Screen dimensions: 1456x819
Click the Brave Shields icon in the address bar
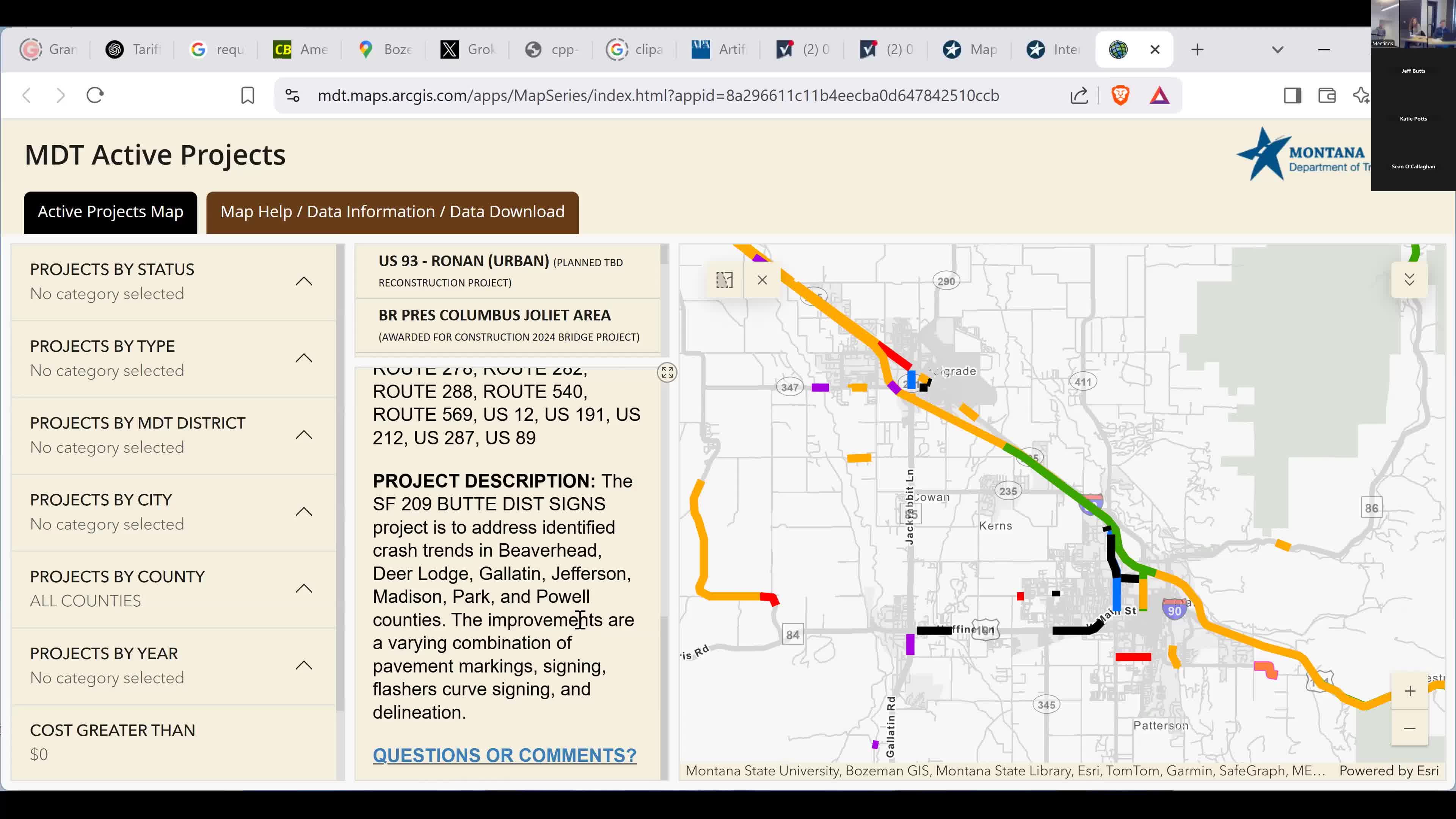click(1120, 95)
